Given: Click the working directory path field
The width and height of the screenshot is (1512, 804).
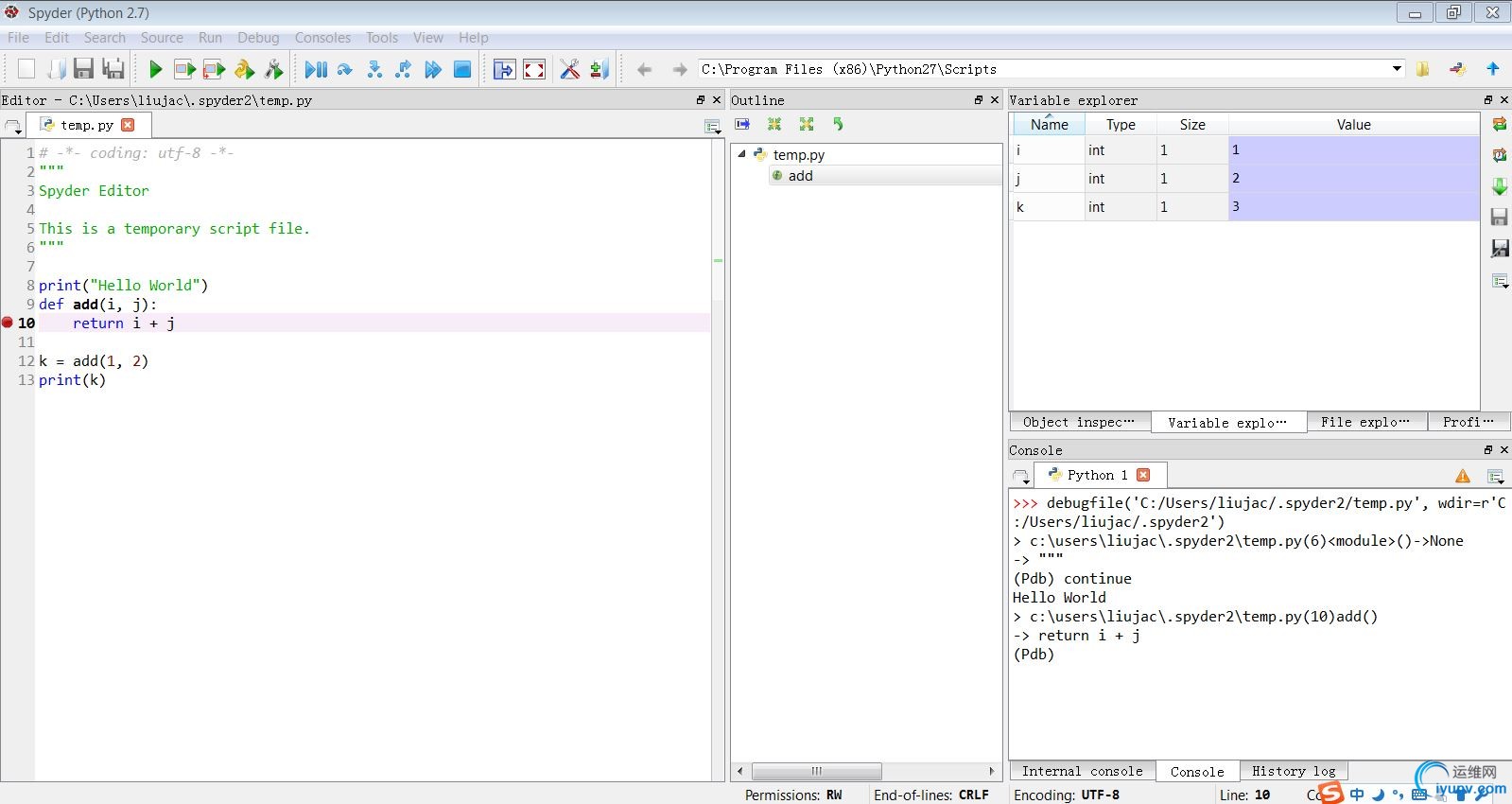Looking at the screenshot, I should click(1043, 69).
